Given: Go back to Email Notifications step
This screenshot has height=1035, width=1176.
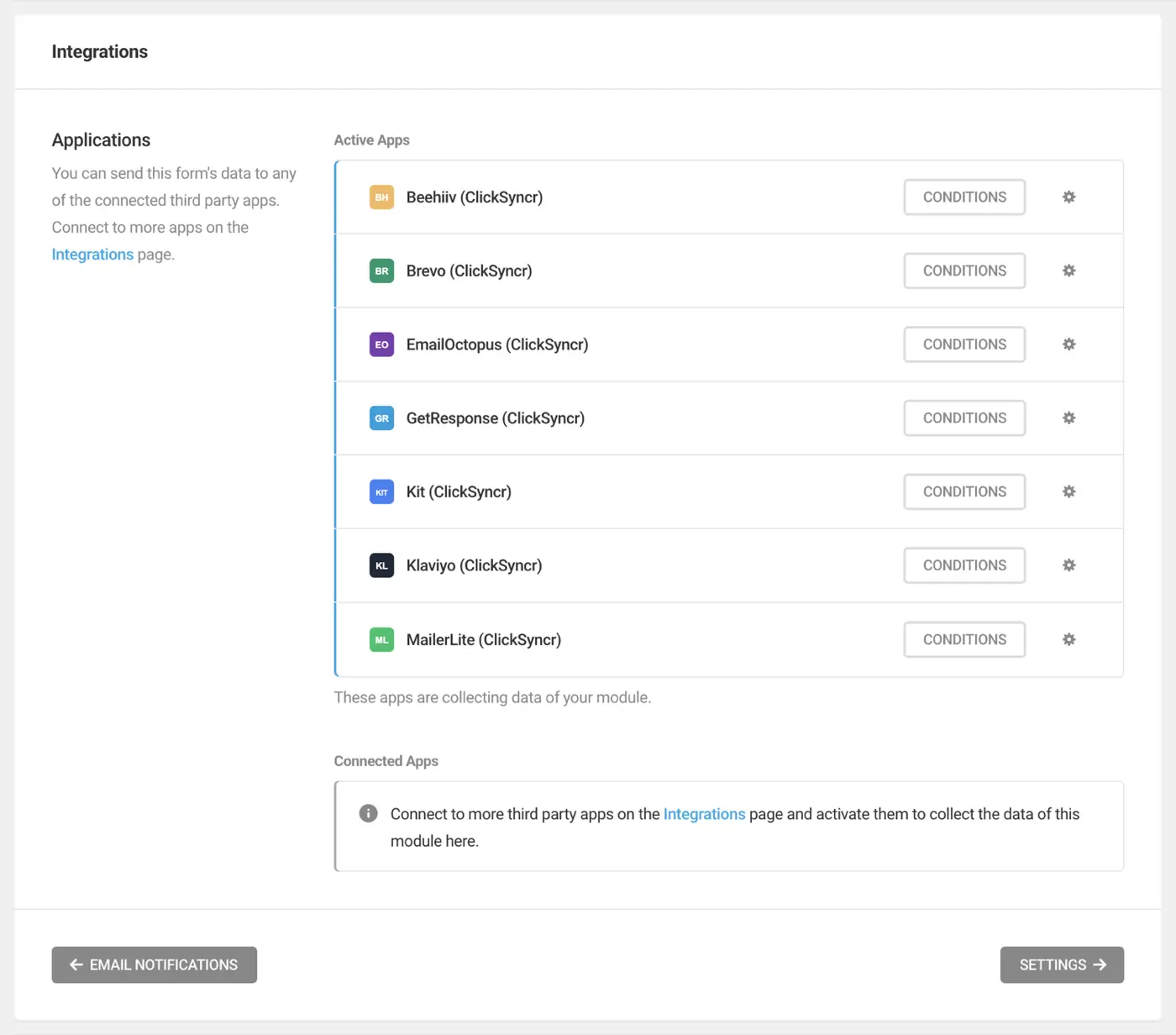Looking at the screenshot, I should (155, 964).
